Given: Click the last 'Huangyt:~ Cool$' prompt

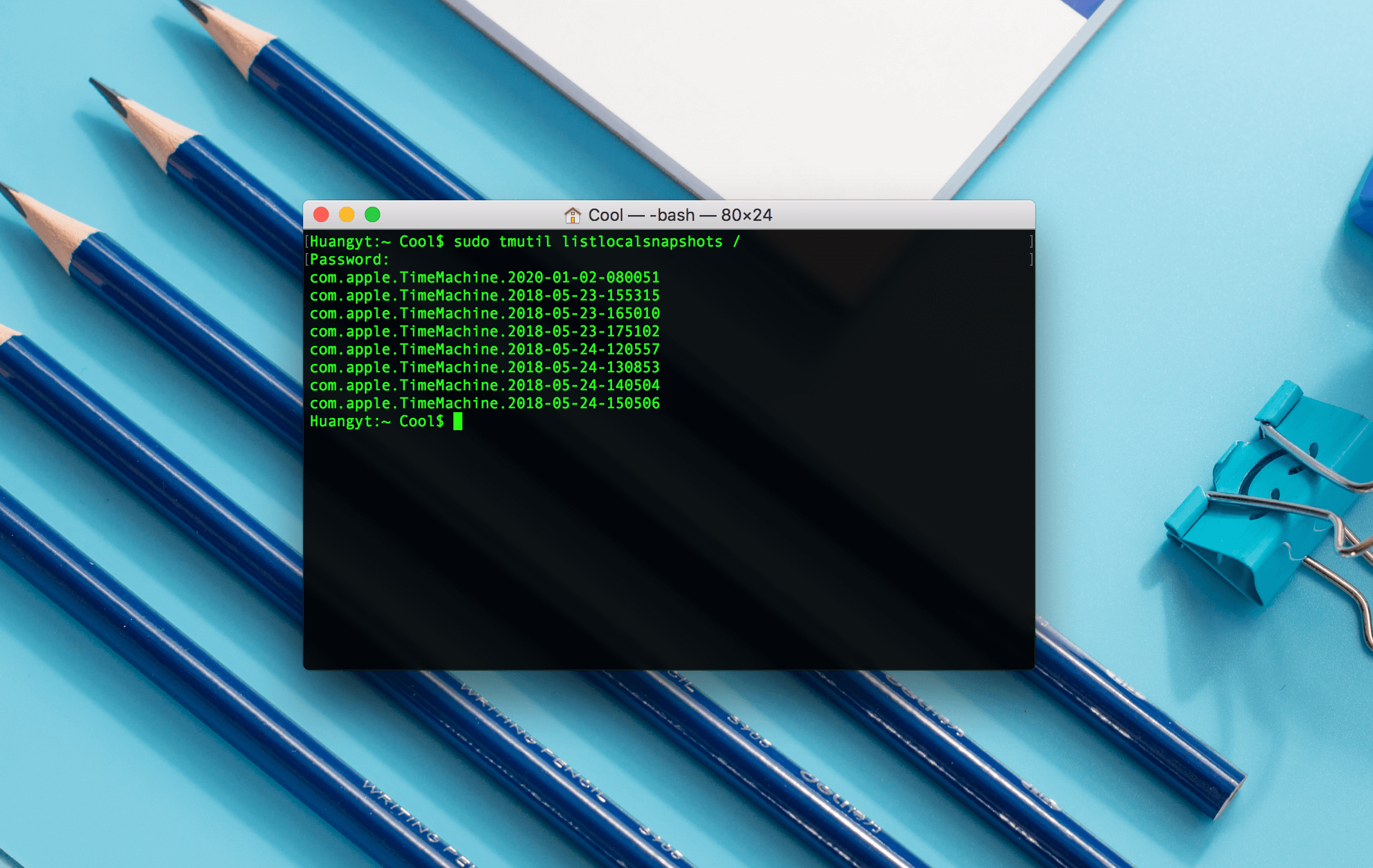Looking at the screenshot, I should [377, 421].
